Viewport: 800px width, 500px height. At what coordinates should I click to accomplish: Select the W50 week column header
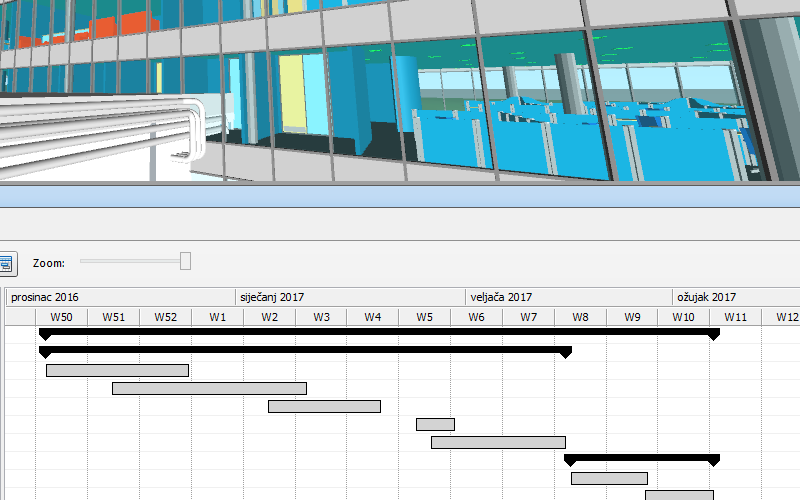coord(61,317)
